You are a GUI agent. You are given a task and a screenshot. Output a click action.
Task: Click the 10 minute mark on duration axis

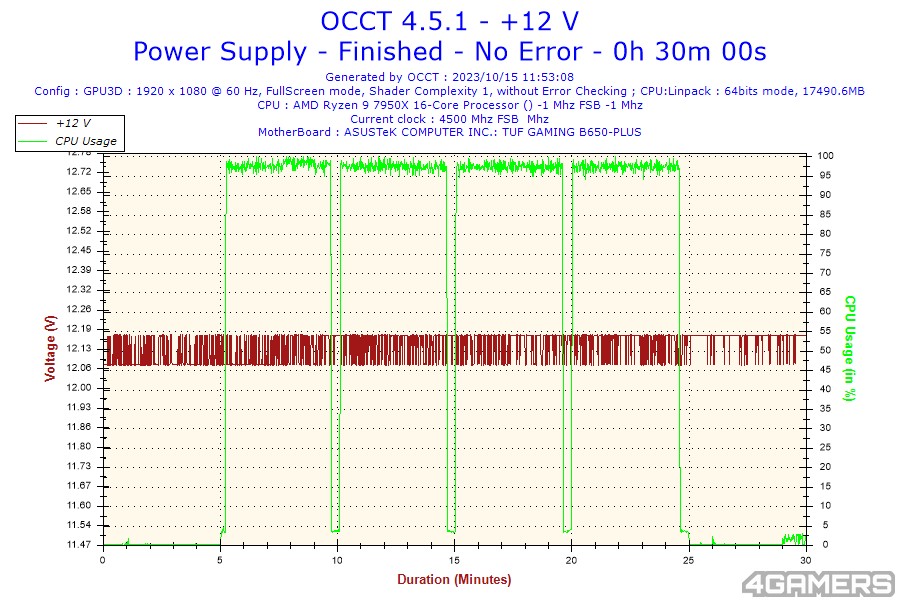(x=337, y=560)
